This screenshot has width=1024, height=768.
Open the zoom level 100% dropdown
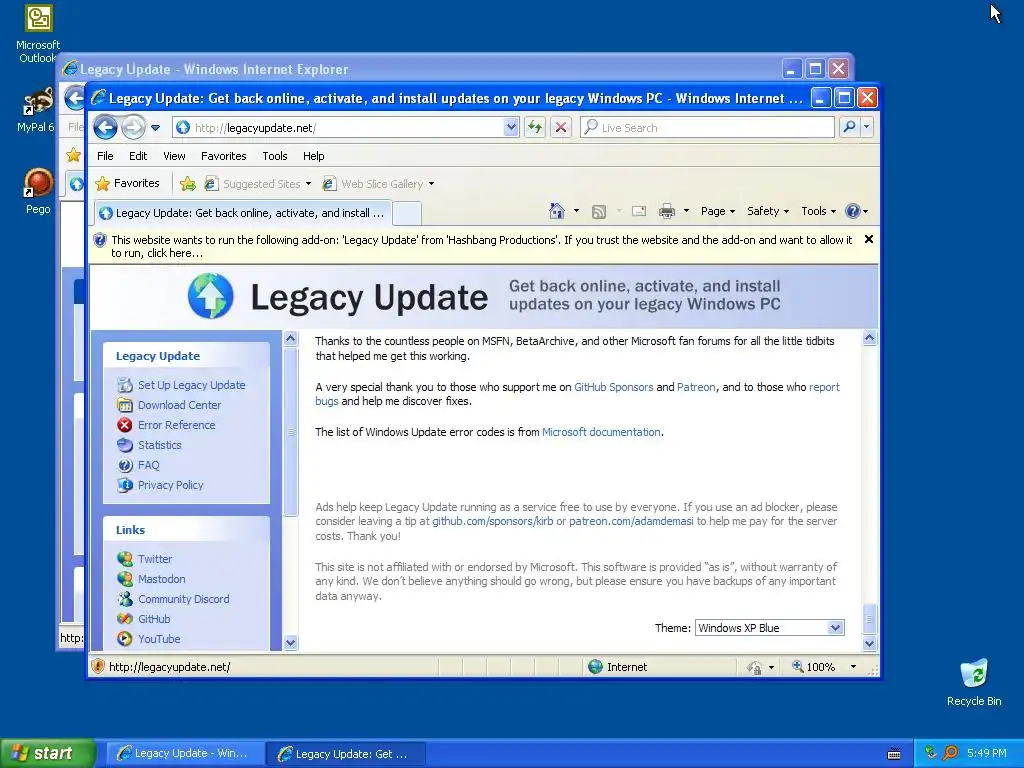[x=853, y=667]
